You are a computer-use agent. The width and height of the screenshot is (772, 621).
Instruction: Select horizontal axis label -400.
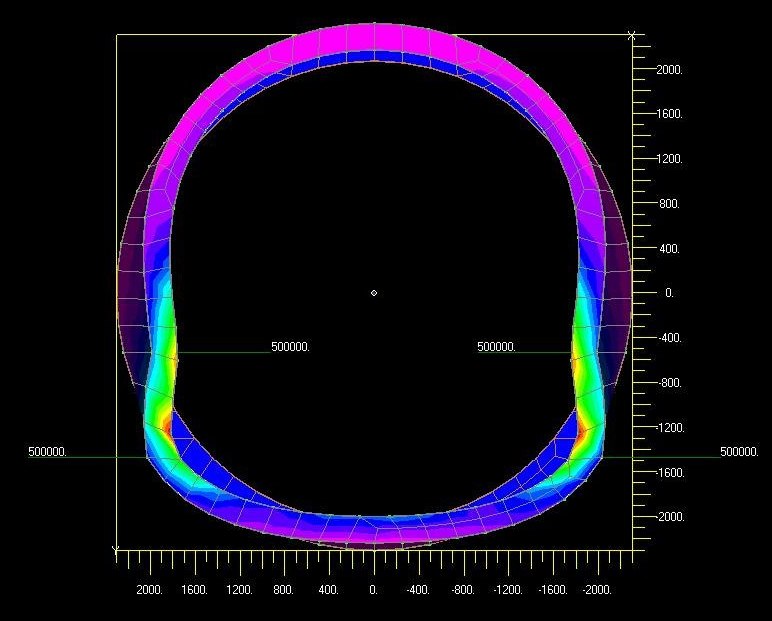418,589
